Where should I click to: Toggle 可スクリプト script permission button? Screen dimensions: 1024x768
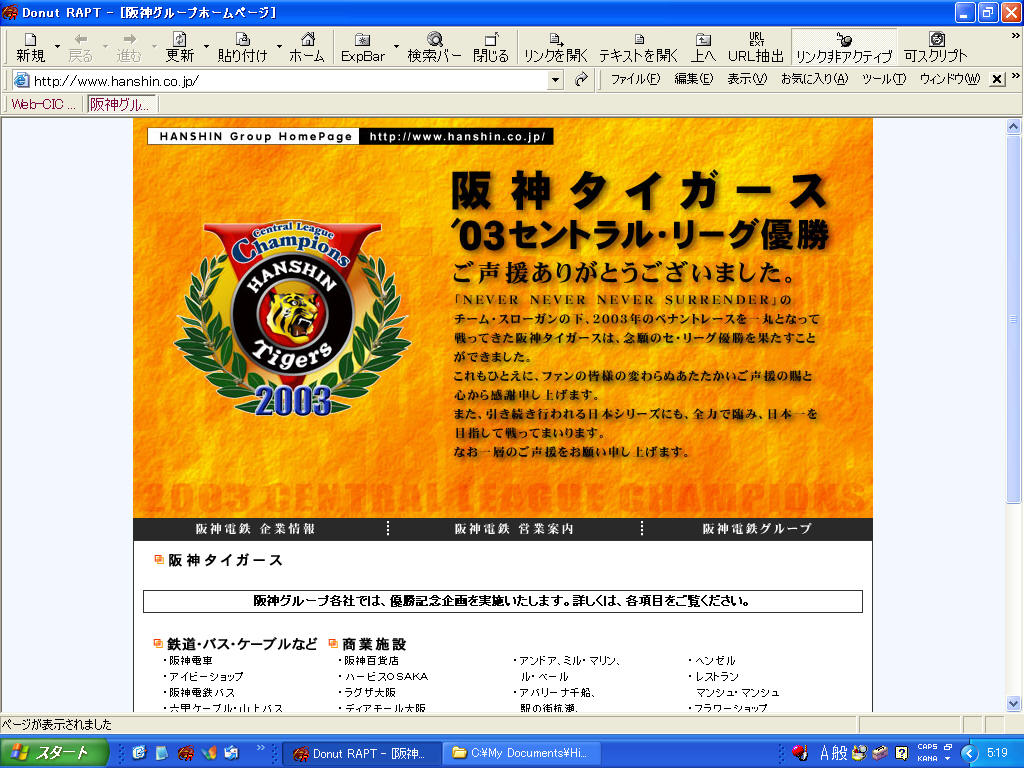coord(936,47)
